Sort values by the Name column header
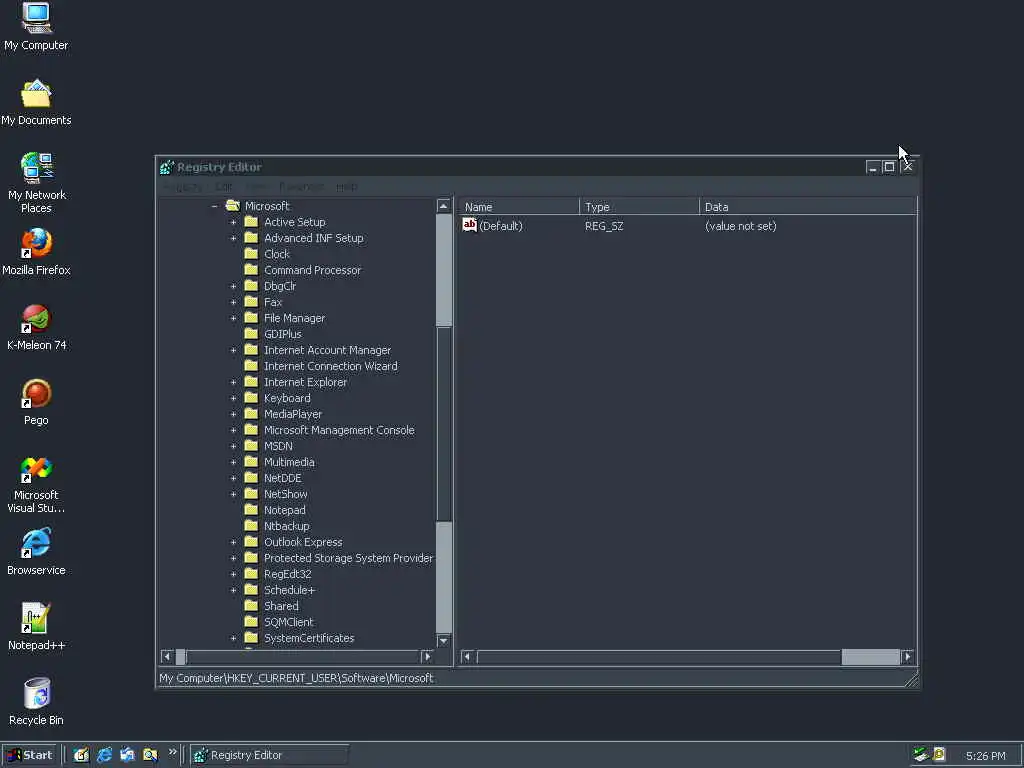The width and height of the screenshot is (1024, 768). (x=519, y=207)
